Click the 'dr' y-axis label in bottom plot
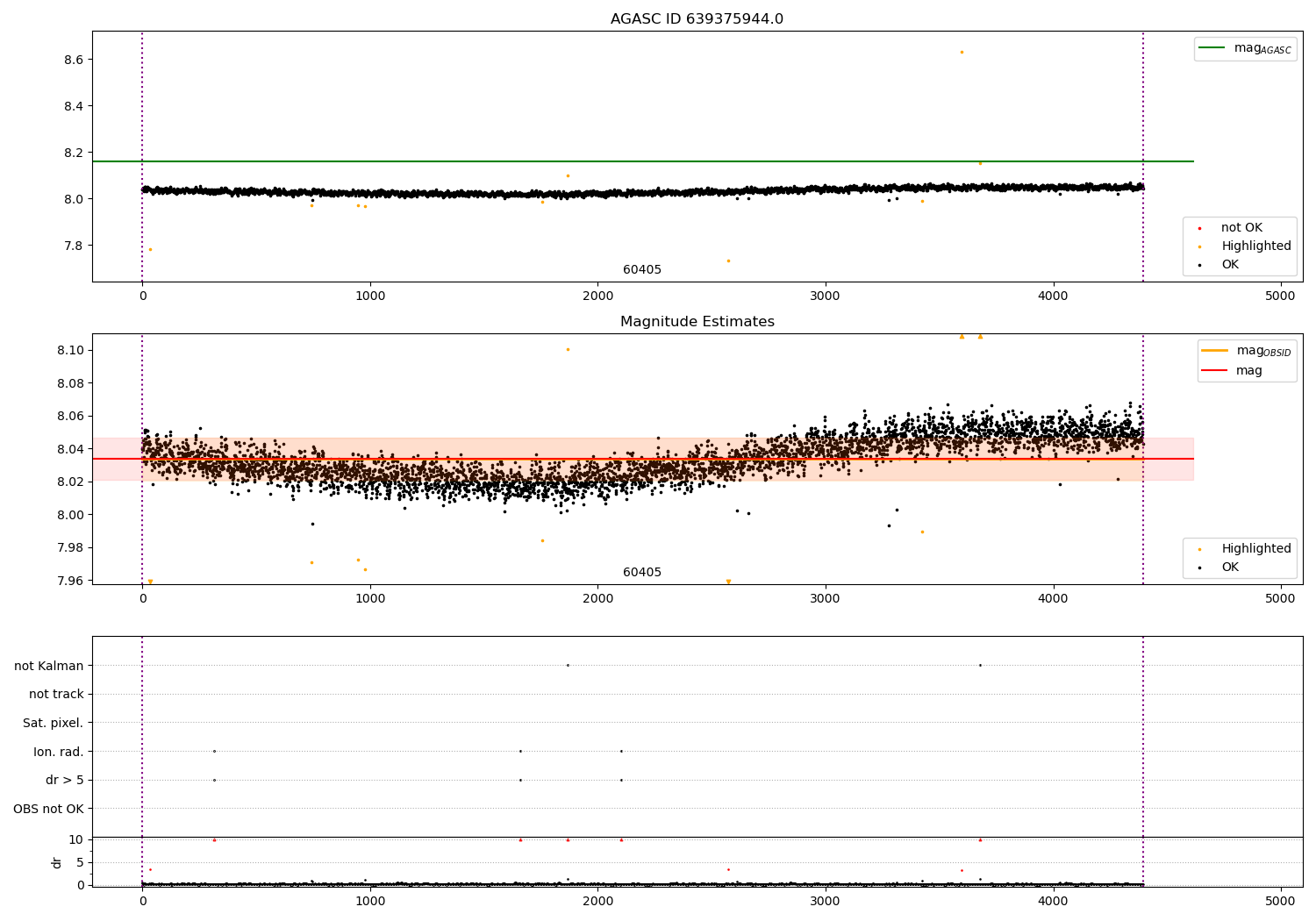Viewport: 1316px width, 921px height. coord(57,862)
